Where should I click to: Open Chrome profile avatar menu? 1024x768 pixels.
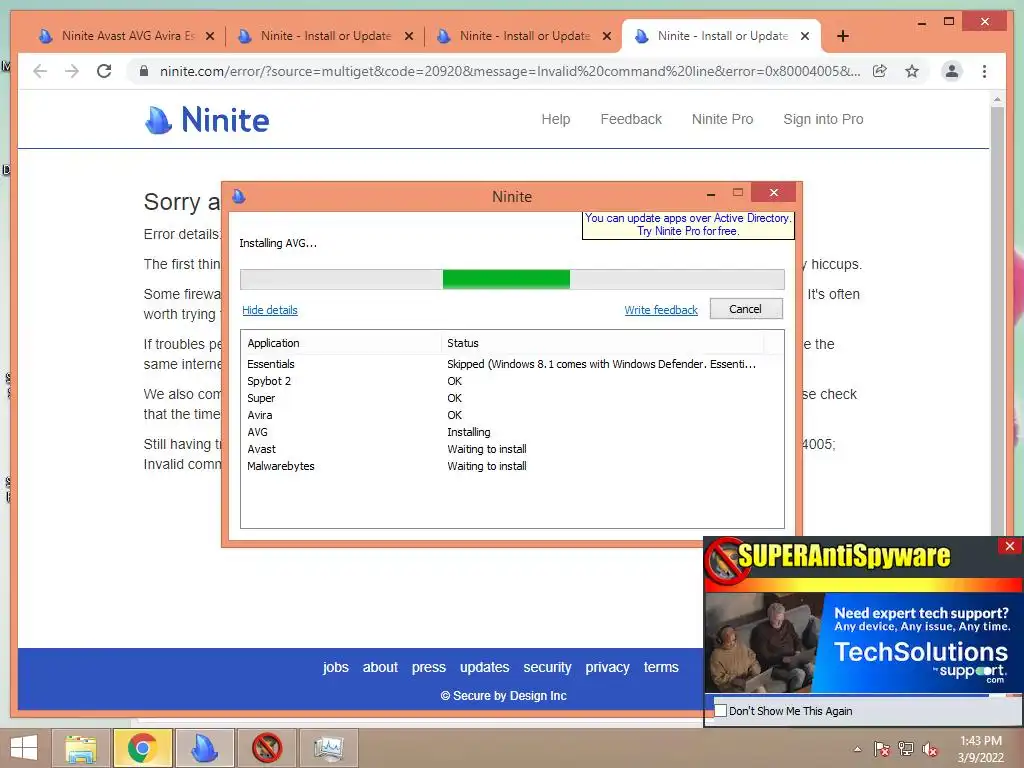(952, 71)
